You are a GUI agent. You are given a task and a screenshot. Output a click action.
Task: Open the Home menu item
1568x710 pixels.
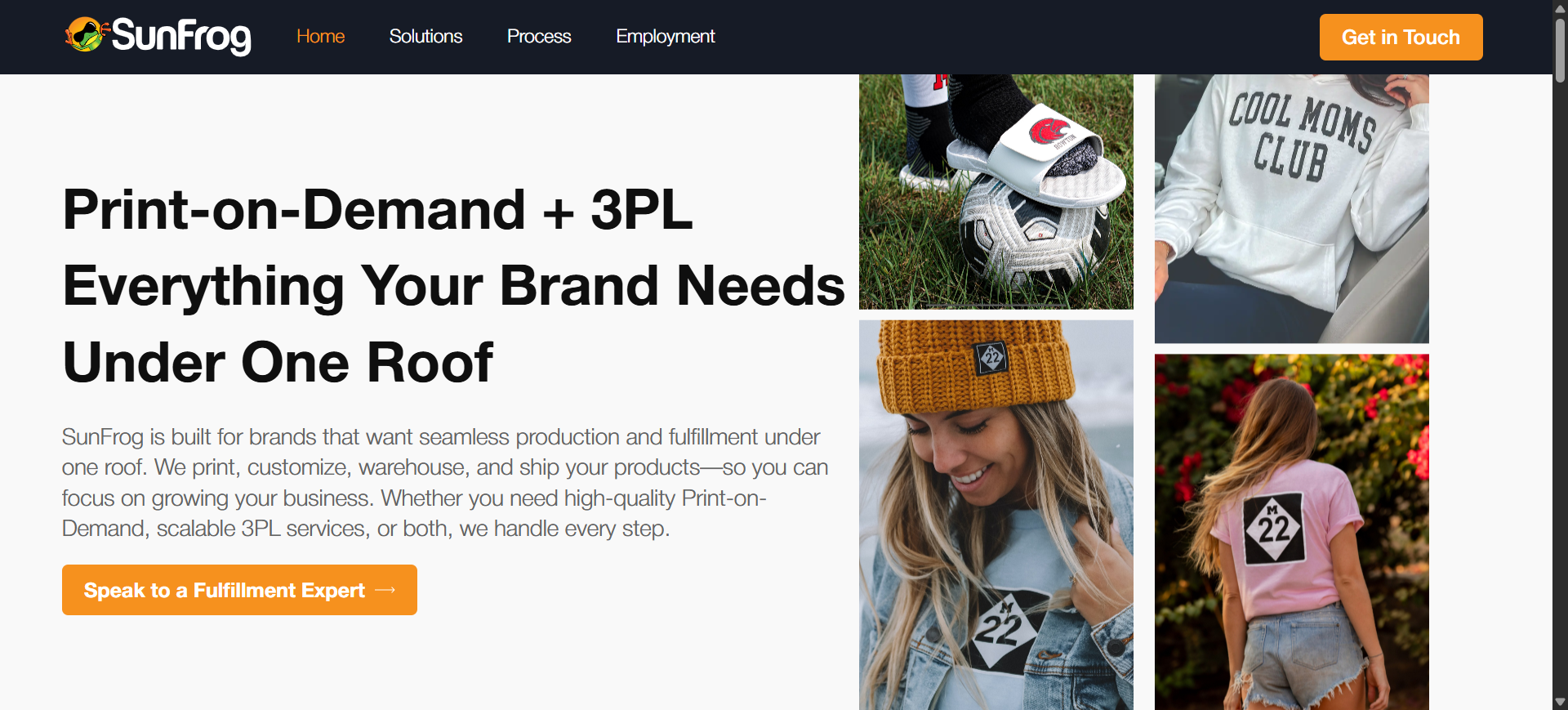[320, 37]
